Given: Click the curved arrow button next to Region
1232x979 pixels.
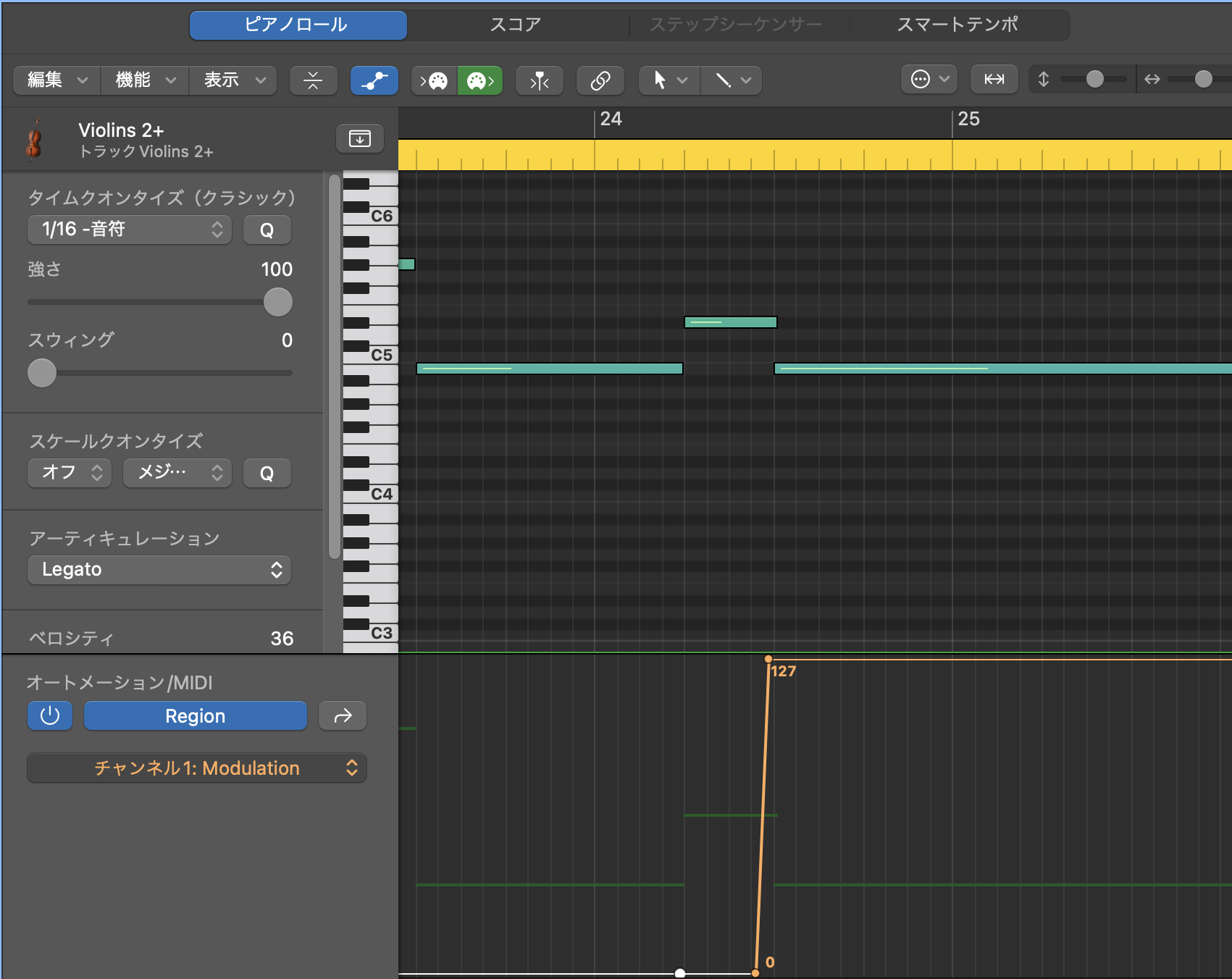Looking at the screenshot, I should click(343, 715).
